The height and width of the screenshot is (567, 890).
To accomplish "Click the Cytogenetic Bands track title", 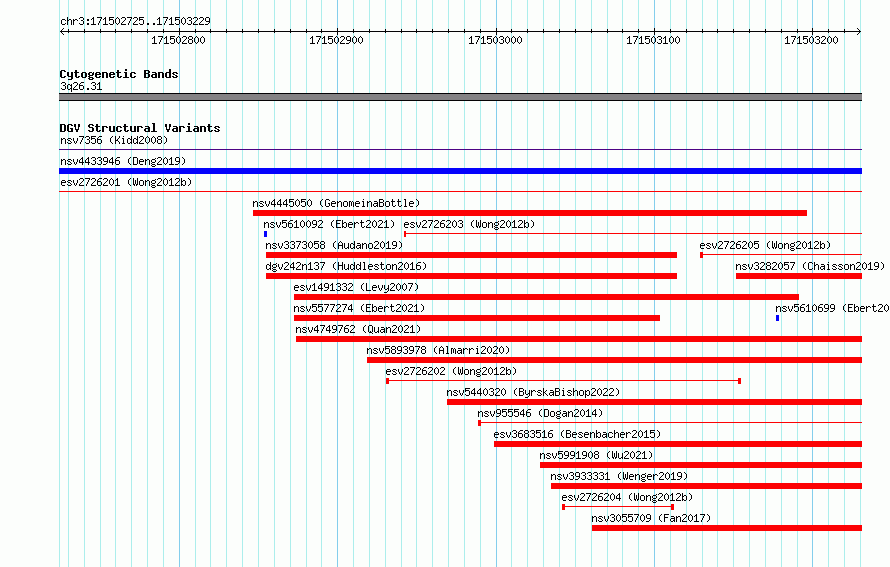I will (119, 74).
